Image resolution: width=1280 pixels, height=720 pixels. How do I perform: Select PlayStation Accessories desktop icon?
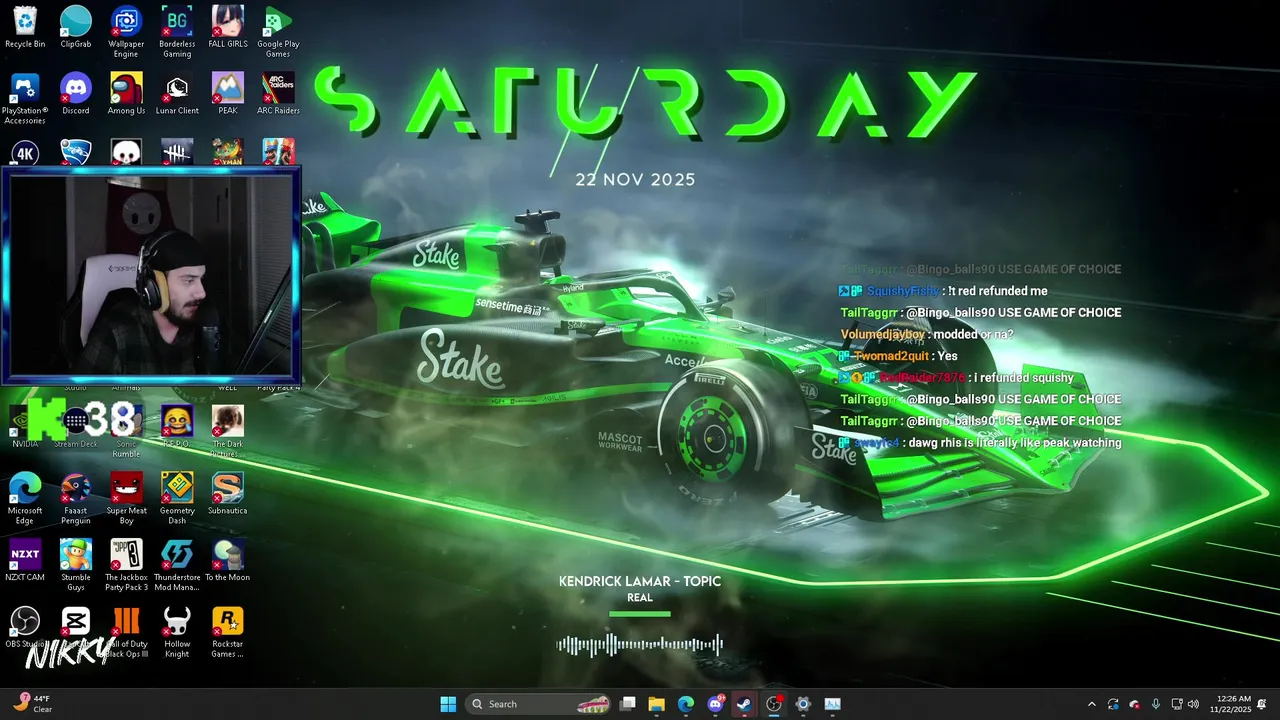(x=25, y=99)
